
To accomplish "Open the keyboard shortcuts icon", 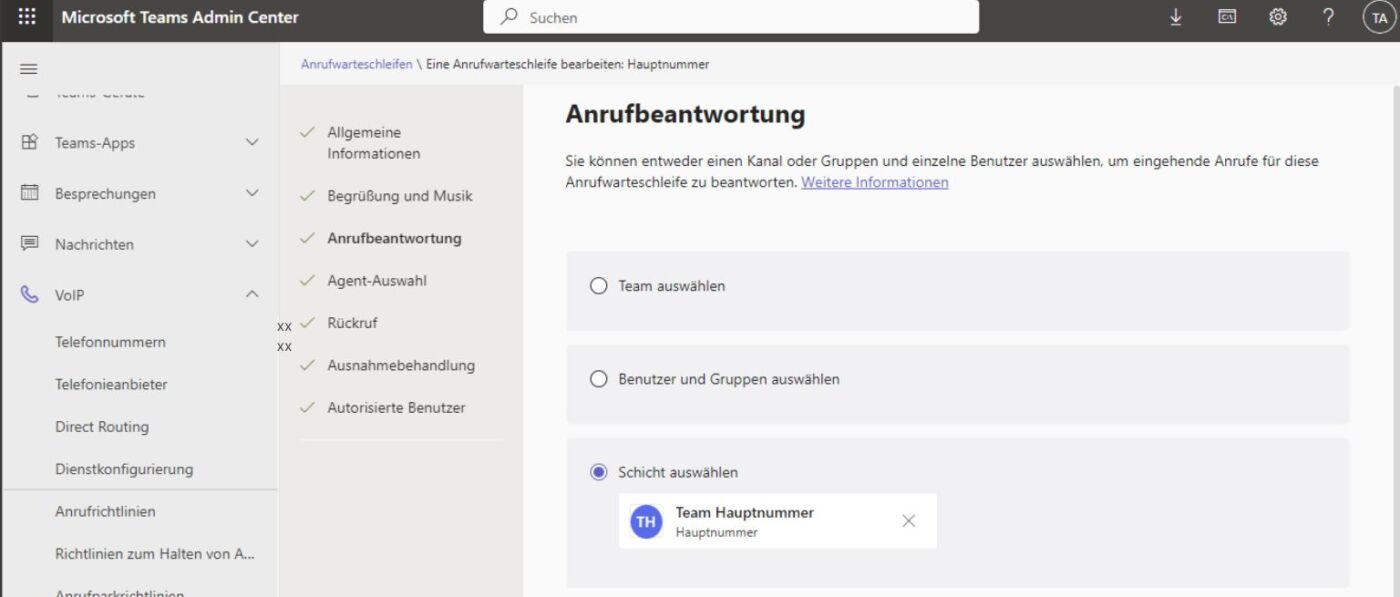I will point(1226,17).
